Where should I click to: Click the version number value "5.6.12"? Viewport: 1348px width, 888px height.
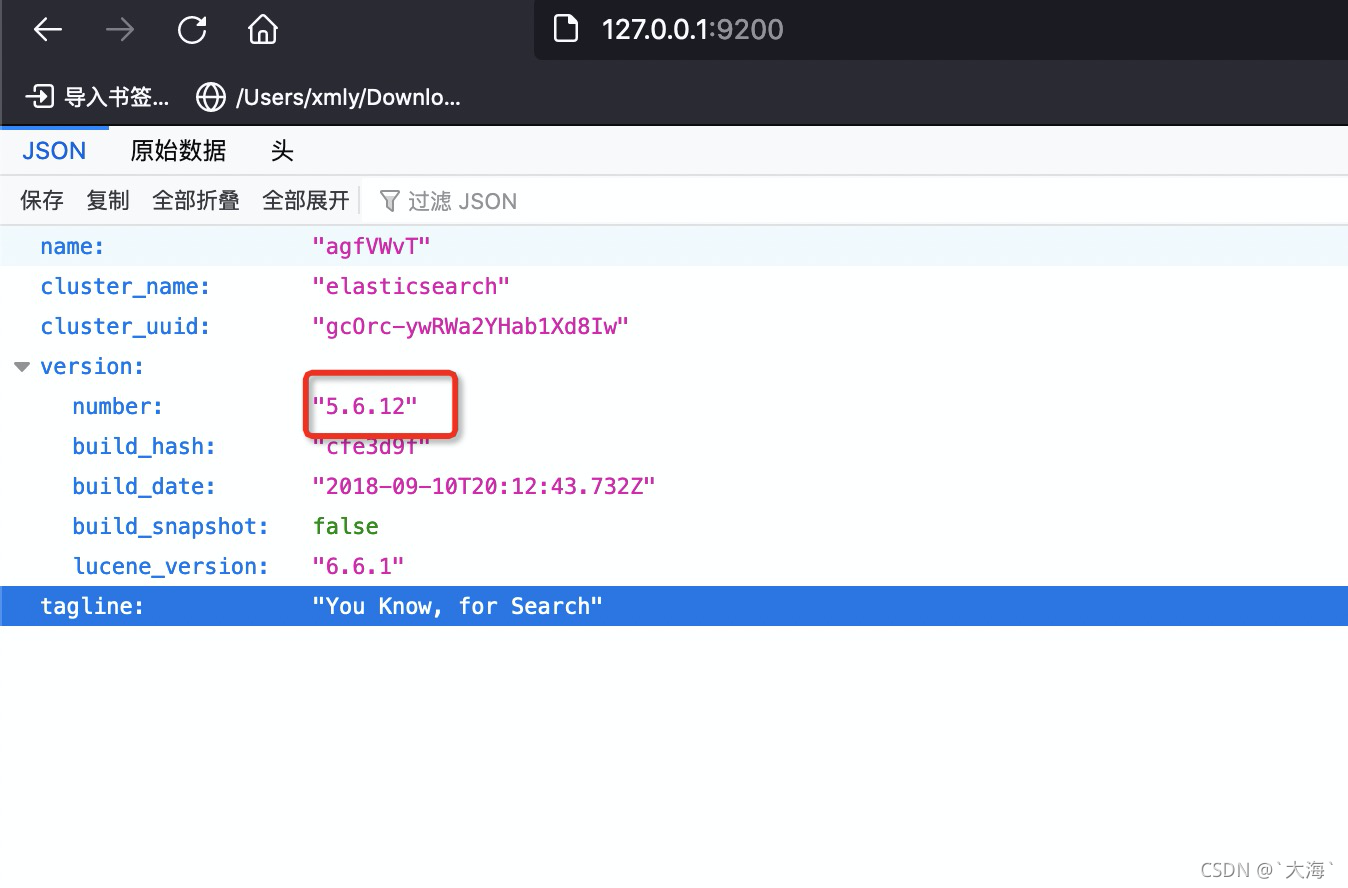(x=365, y=406)
